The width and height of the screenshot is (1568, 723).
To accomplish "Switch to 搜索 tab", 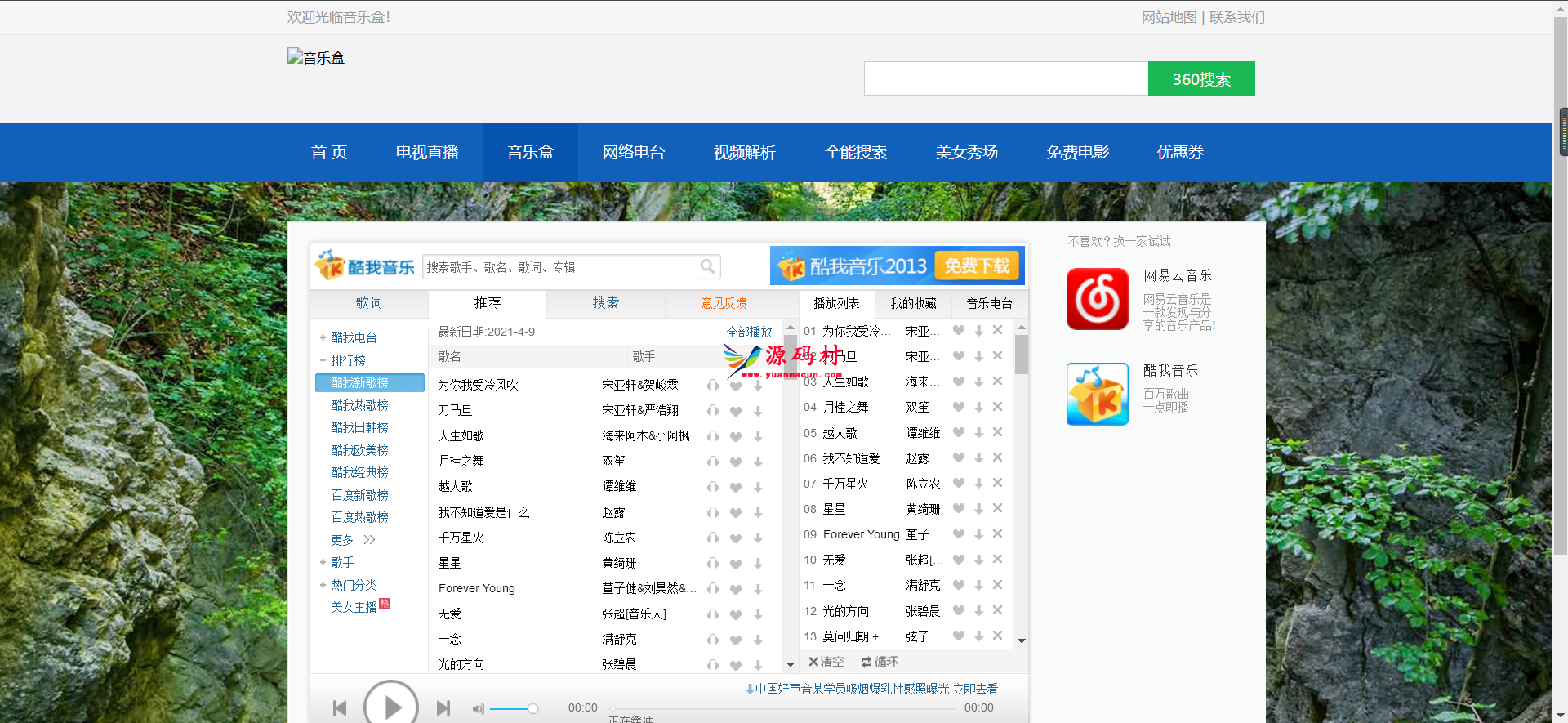I will (606, 302).
